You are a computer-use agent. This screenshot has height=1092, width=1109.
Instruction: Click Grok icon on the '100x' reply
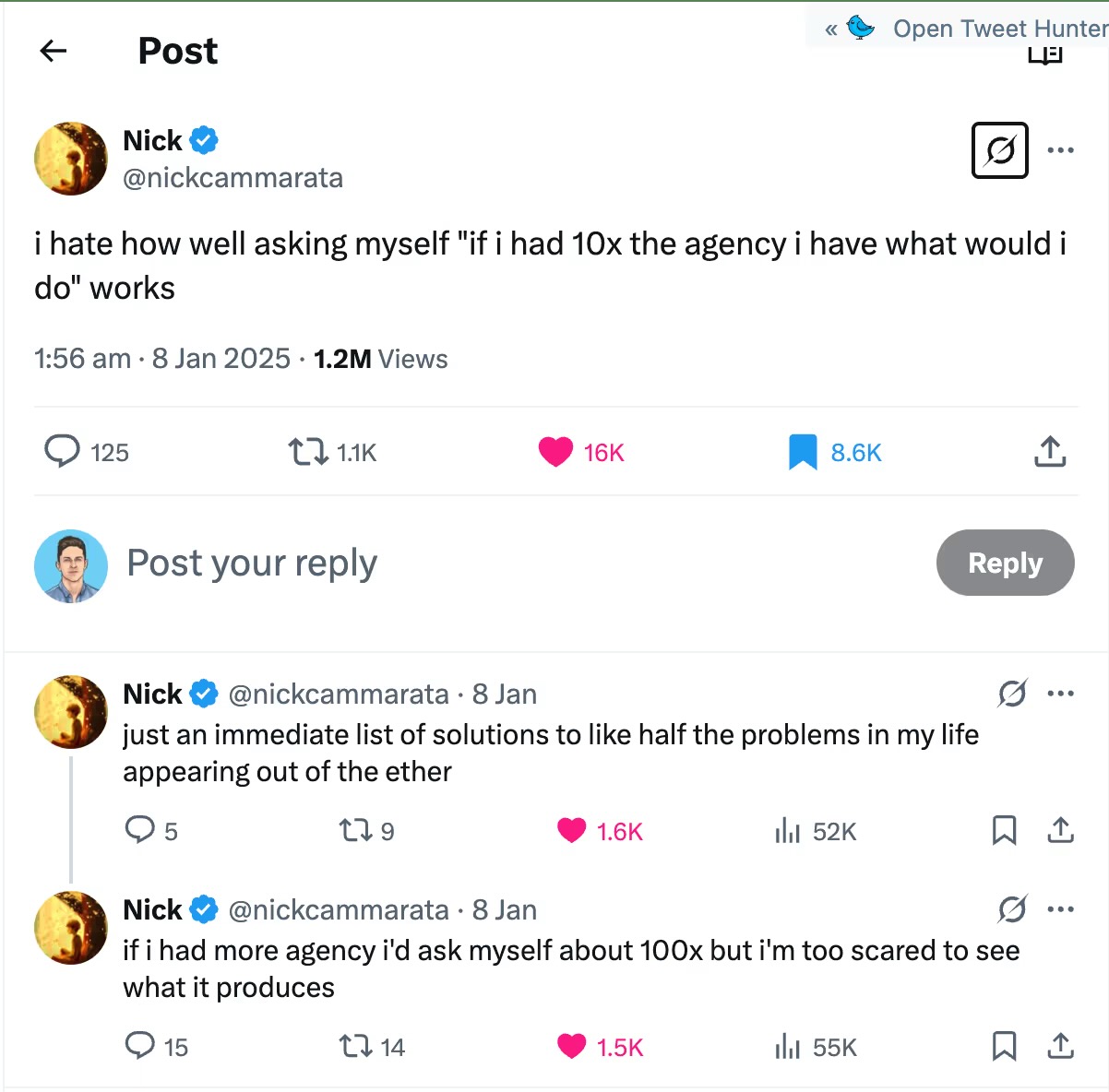(1012, 909)
